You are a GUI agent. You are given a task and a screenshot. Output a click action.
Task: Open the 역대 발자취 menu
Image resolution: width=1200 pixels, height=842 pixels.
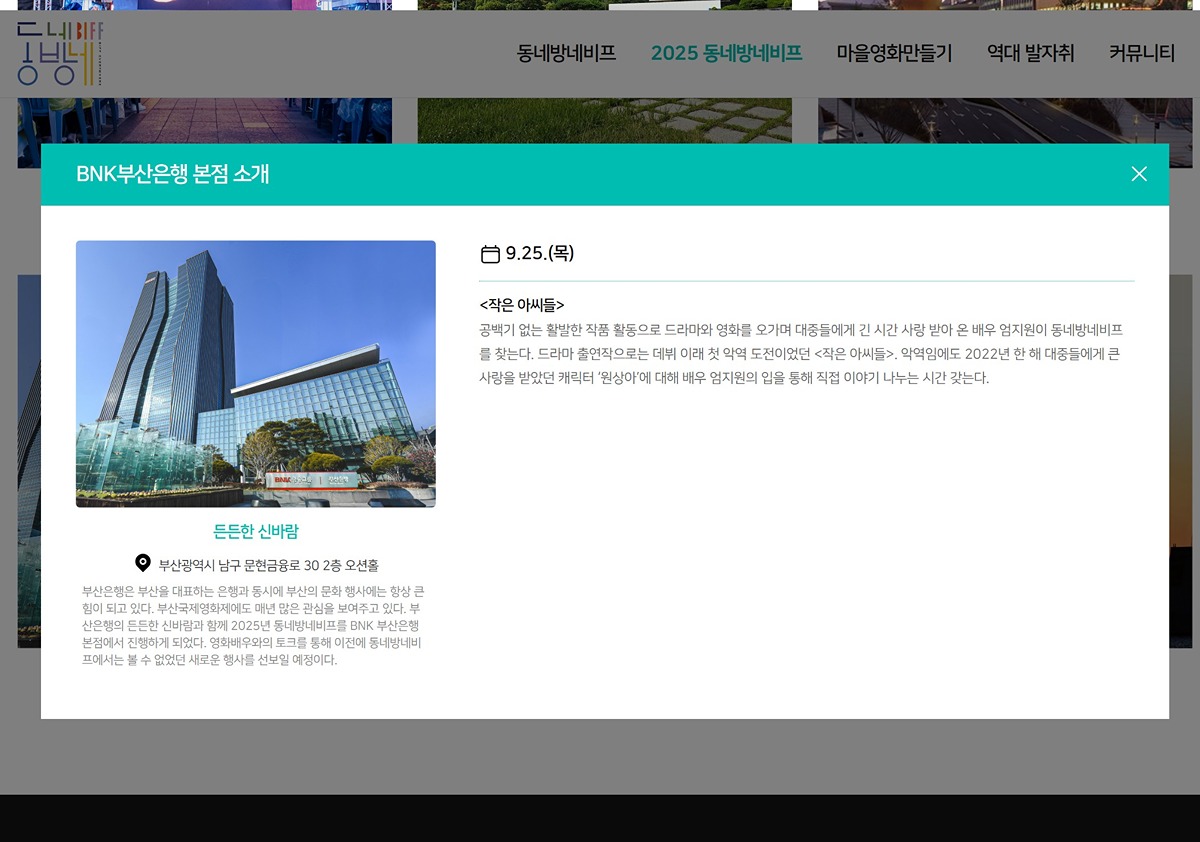[1030, 54]
